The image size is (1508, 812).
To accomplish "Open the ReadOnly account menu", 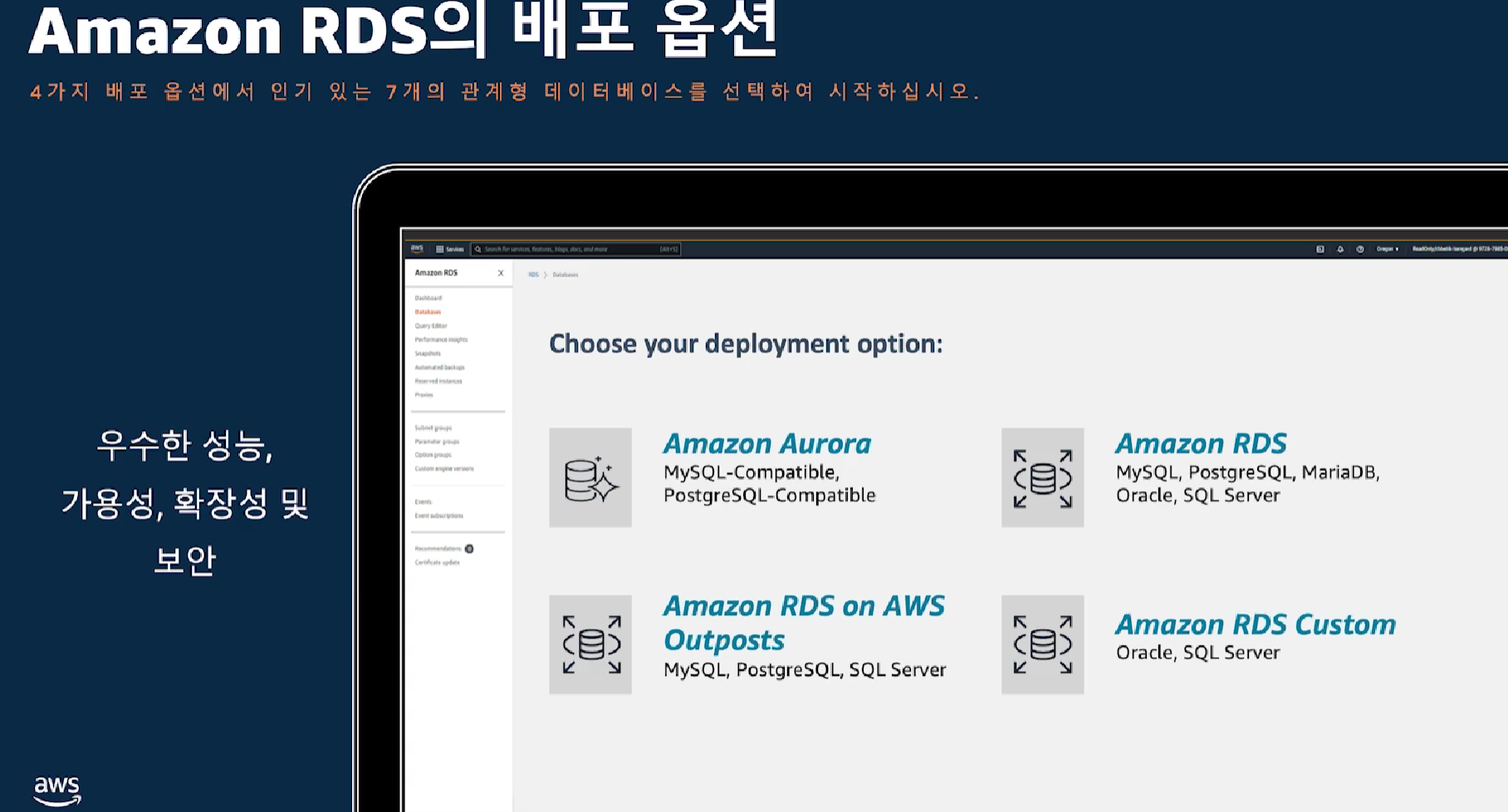I will pyautogui.click(x=1459, y=249).
